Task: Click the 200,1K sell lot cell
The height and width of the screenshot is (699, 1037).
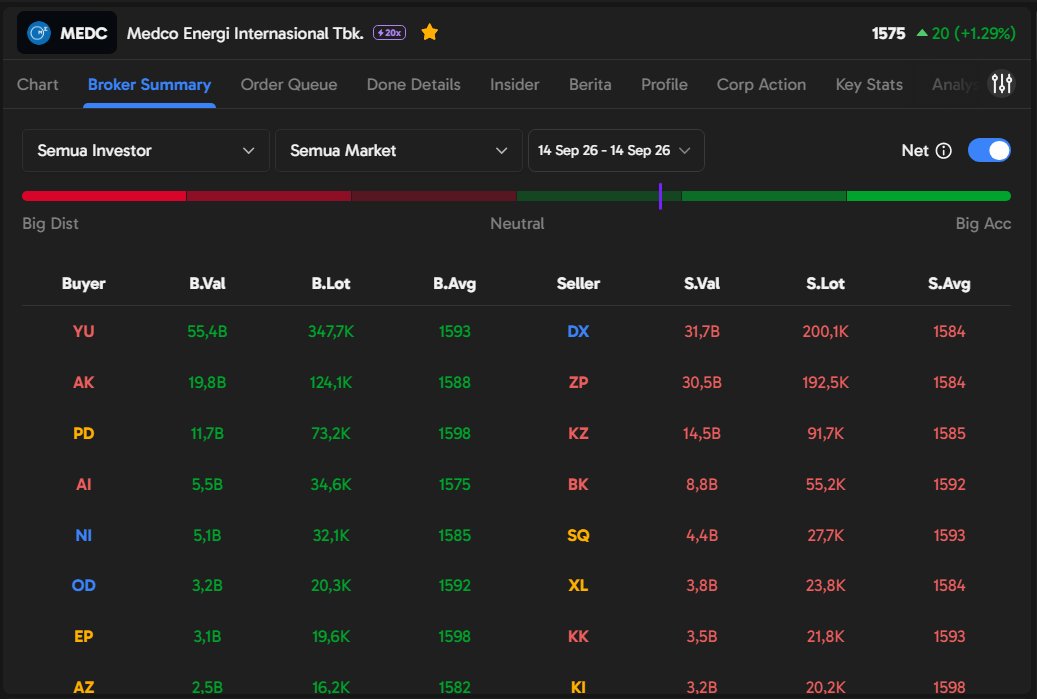Action: click(x=825, y=331)
